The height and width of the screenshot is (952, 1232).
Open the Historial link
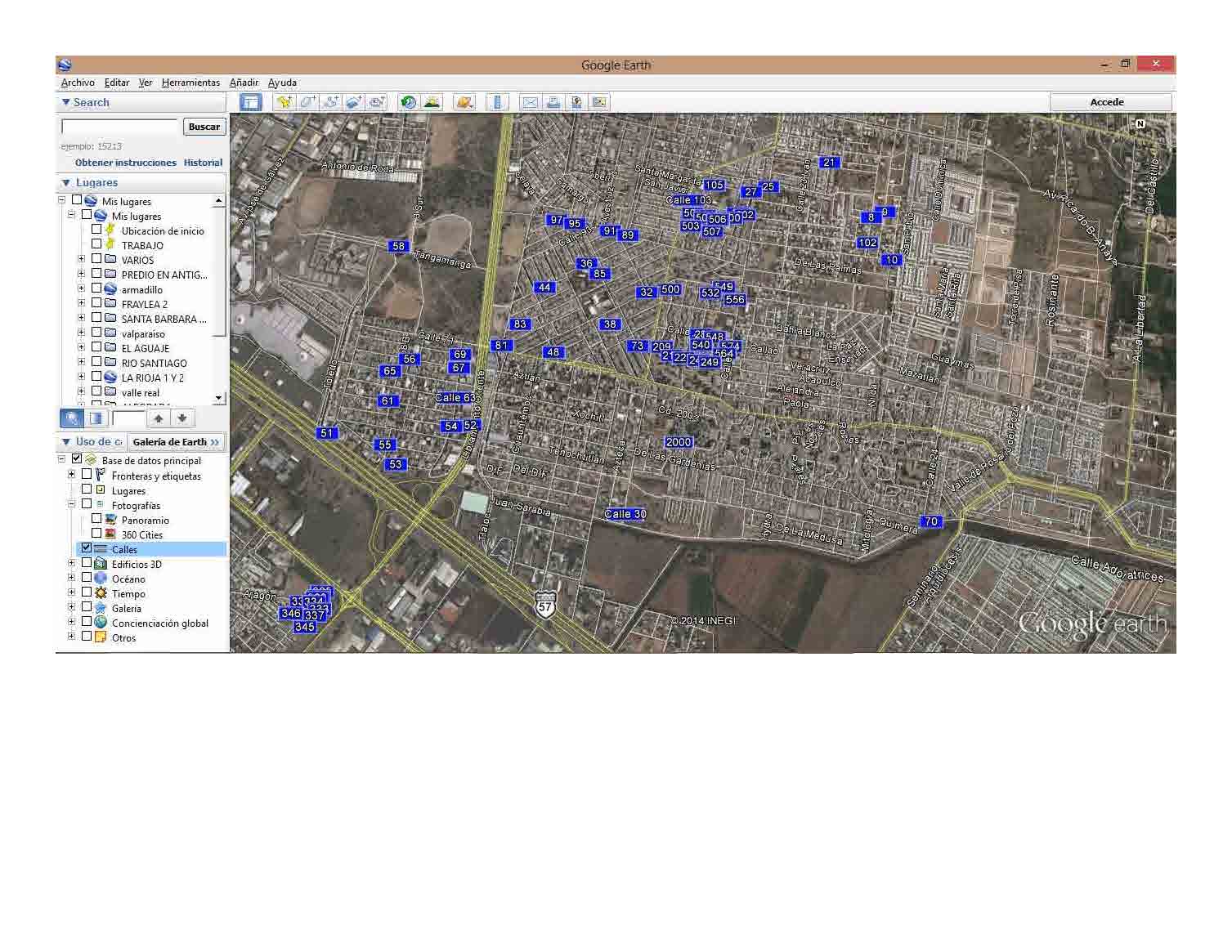[x=203, y=163]
